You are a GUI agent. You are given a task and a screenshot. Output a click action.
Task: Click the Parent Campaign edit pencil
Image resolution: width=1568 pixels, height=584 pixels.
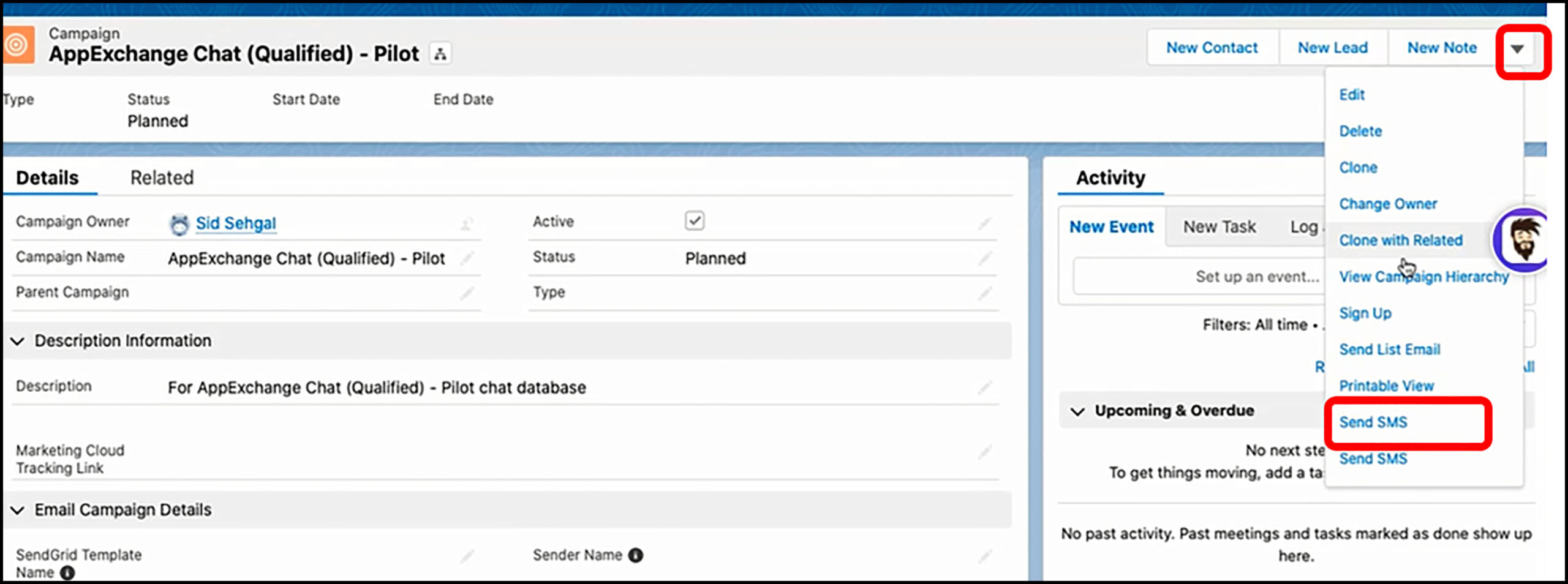coord(467,293)
